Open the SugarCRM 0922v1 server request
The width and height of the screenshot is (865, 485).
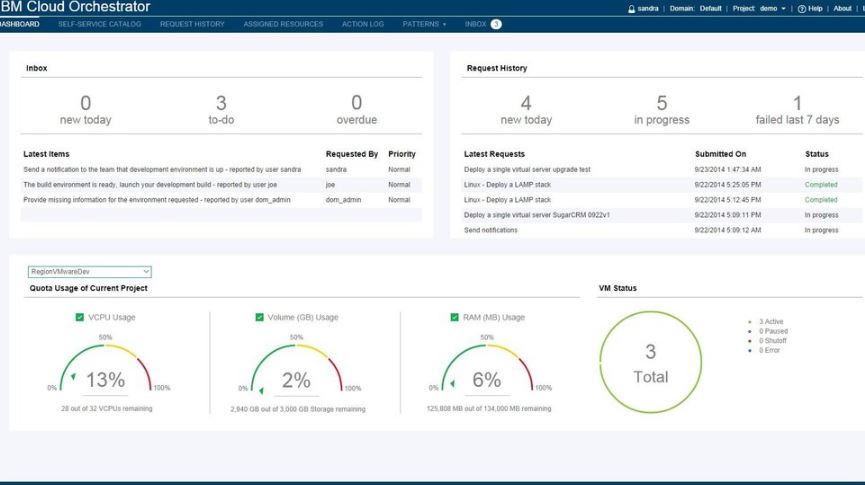pyautogui.click(x=537, y=215)
